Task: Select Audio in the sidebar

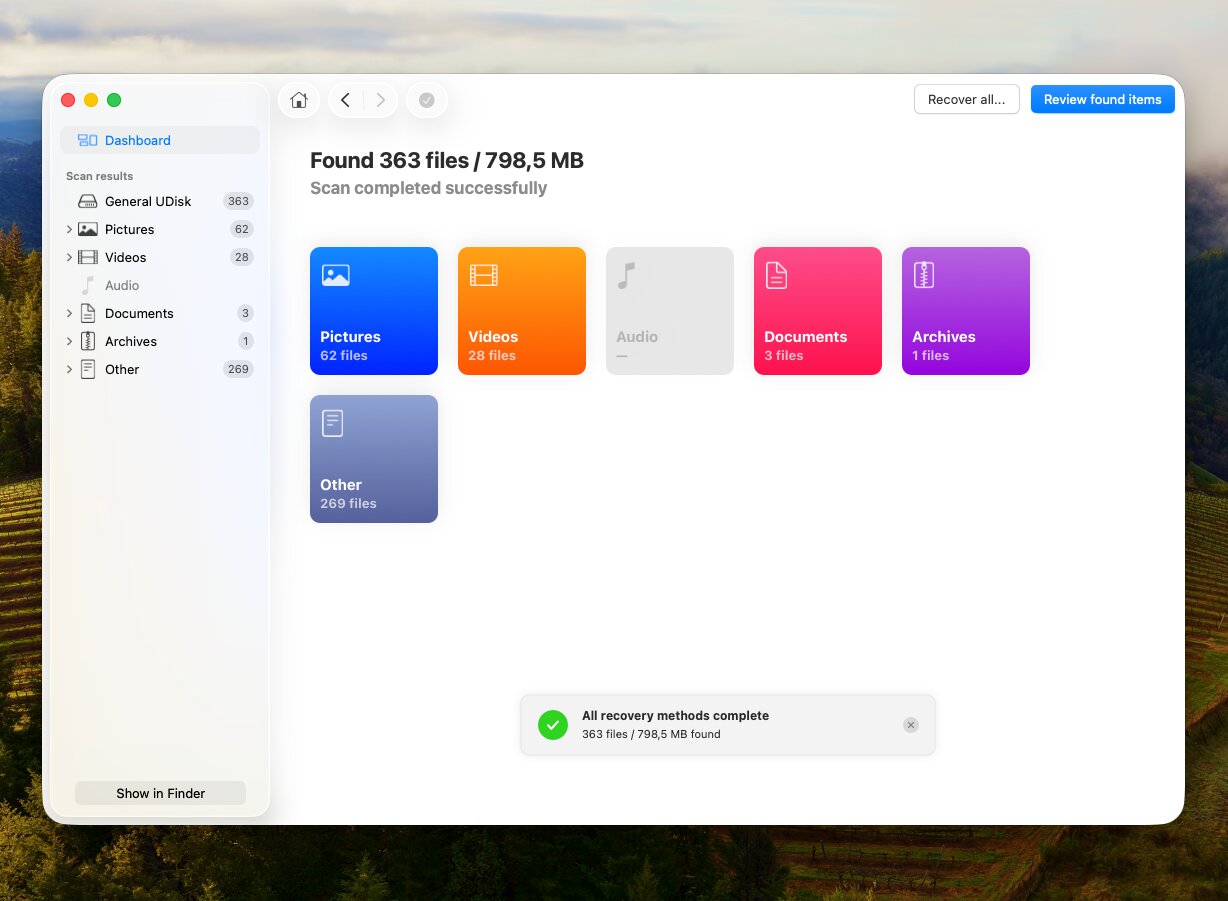Action: [160, 285]
